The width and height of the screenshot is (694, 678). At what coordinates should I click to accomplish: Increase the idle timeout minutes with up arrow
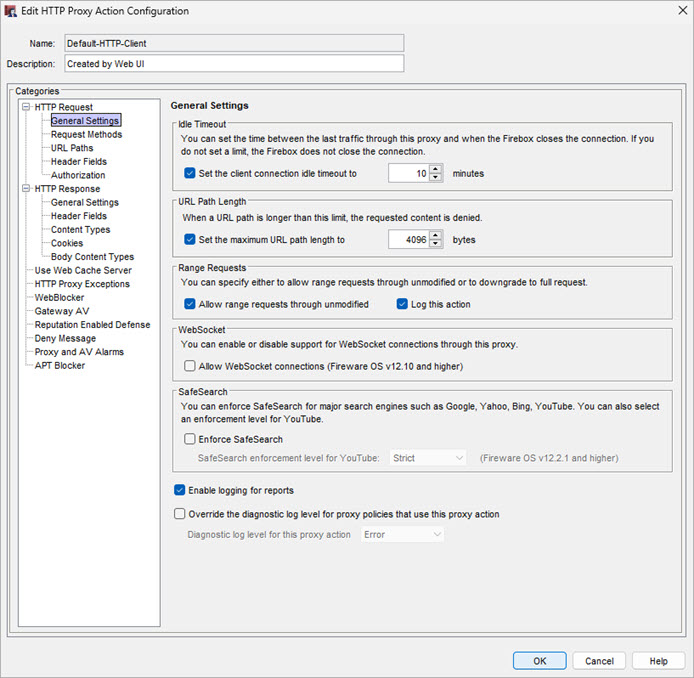435,169
